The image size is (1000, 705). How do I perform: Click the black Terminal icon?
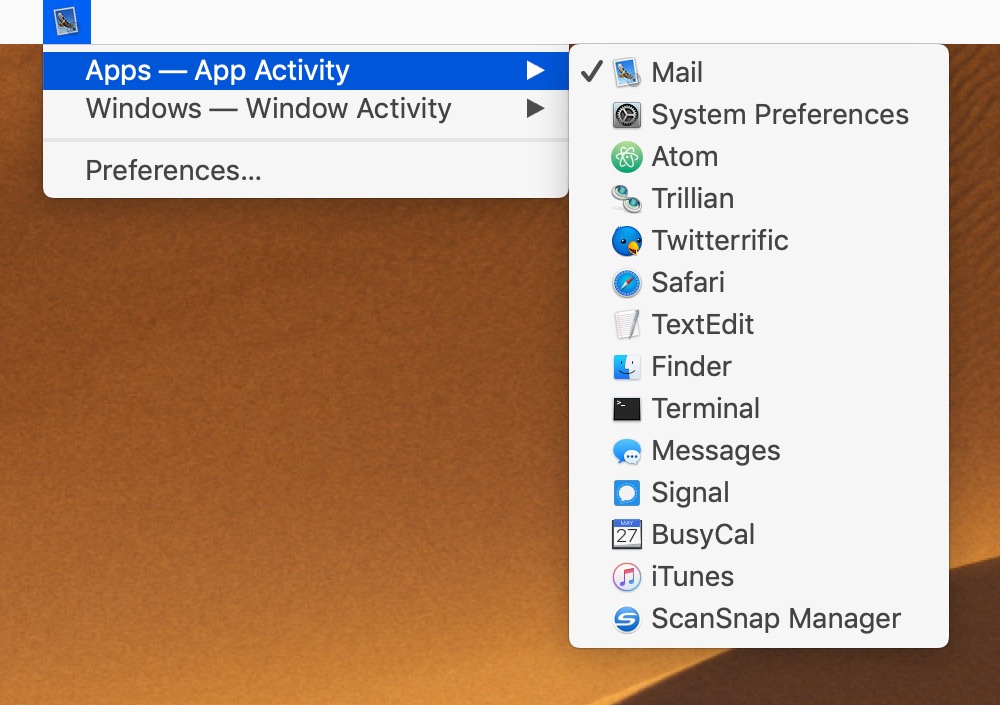(x=626, y=409)
